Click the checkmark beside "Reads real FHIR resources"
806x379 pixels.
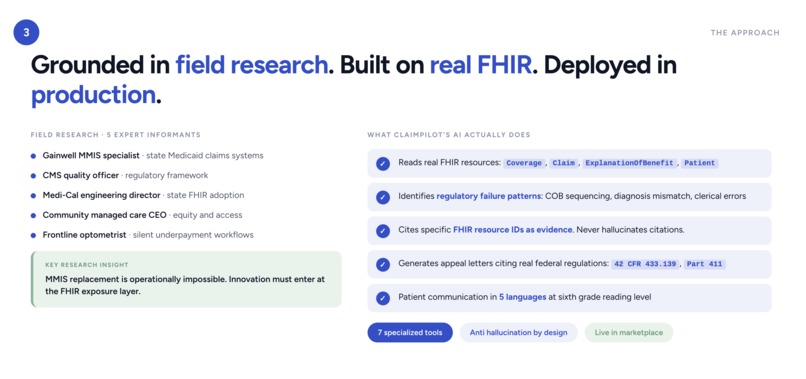382,164
